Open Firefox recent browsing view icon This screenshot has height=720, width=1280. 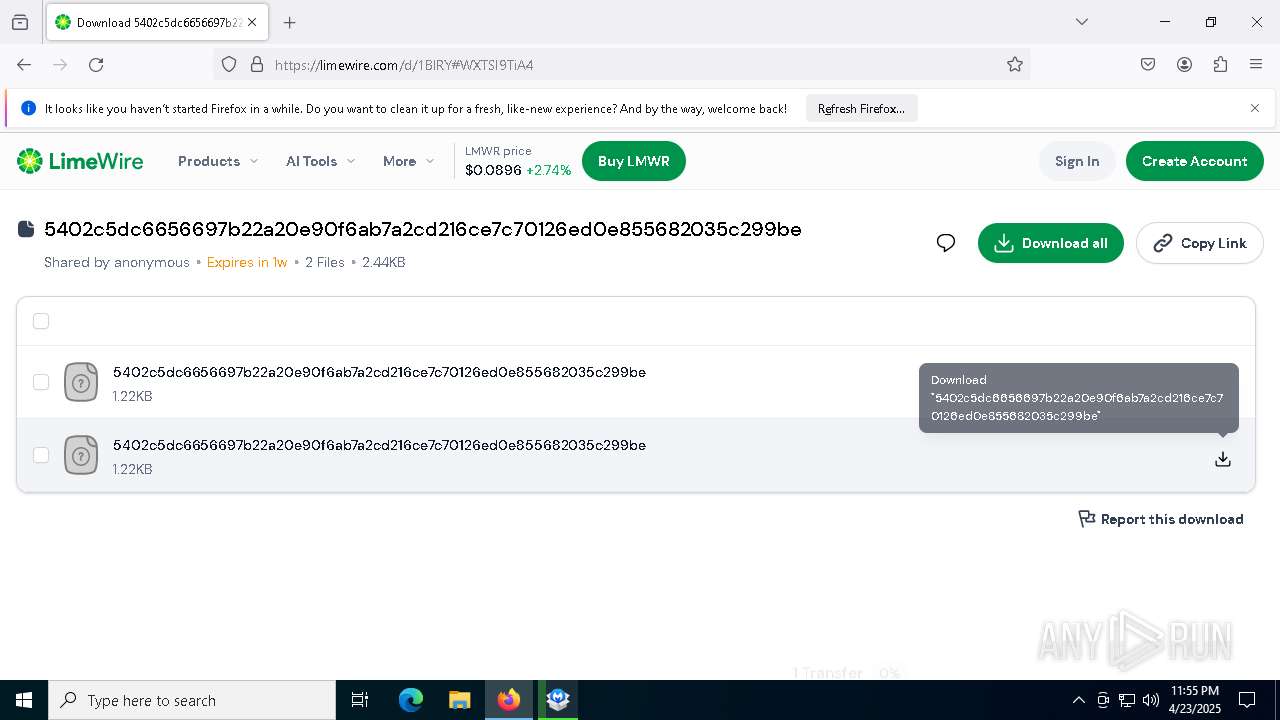coord(20,22)
